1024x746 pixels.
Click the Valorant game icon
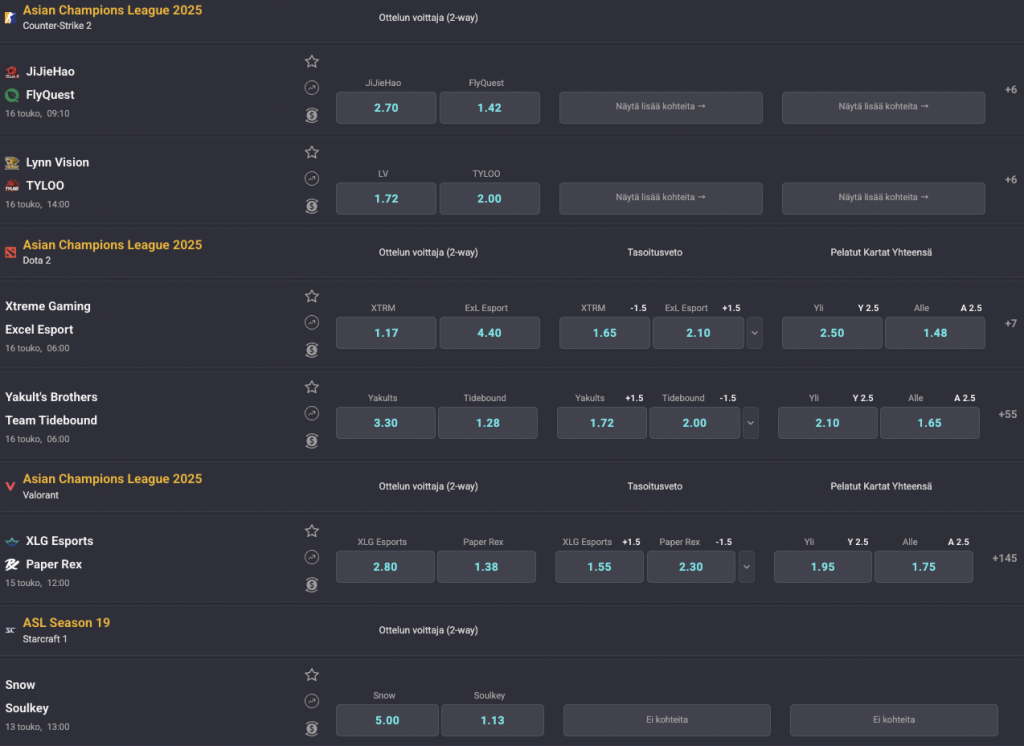tap(10, 486)
